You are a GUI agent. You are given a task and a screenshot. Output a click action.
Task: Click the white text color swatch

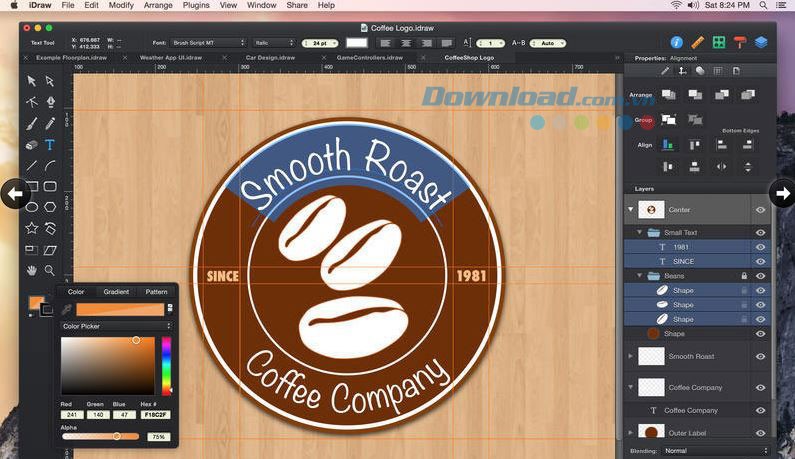coord(356,43)
